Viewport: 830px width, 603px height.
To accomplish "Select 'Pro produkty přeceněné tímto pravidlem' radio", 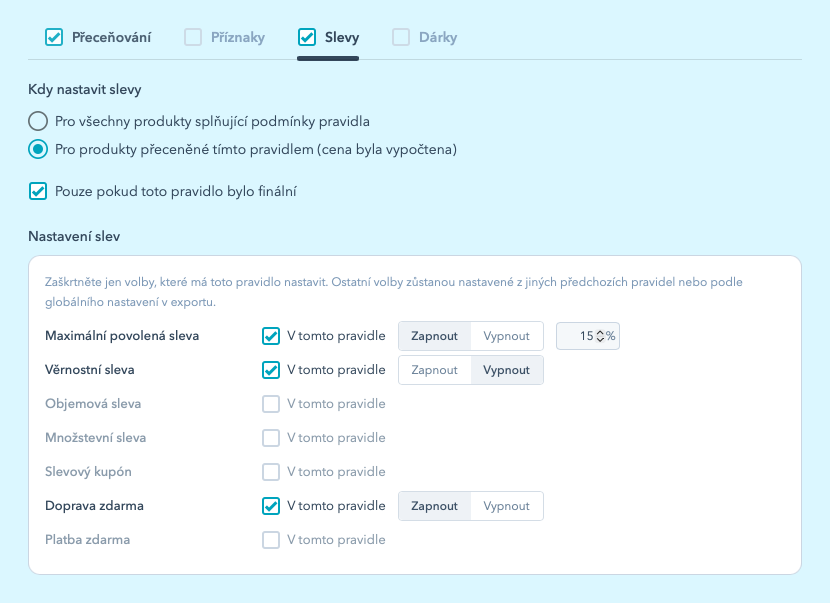I will [x=38, y=149].
